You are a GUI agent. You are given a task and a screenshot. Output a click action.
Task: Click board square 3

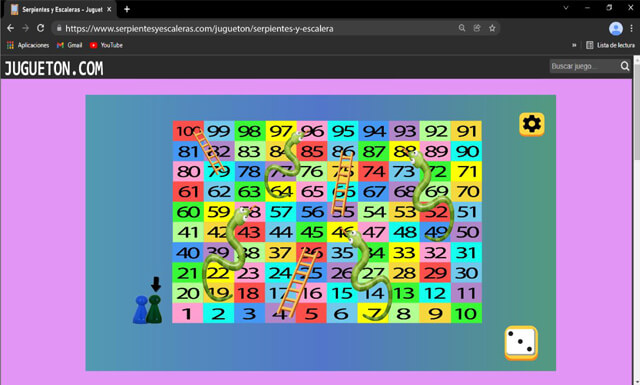(x=249, y=314)
